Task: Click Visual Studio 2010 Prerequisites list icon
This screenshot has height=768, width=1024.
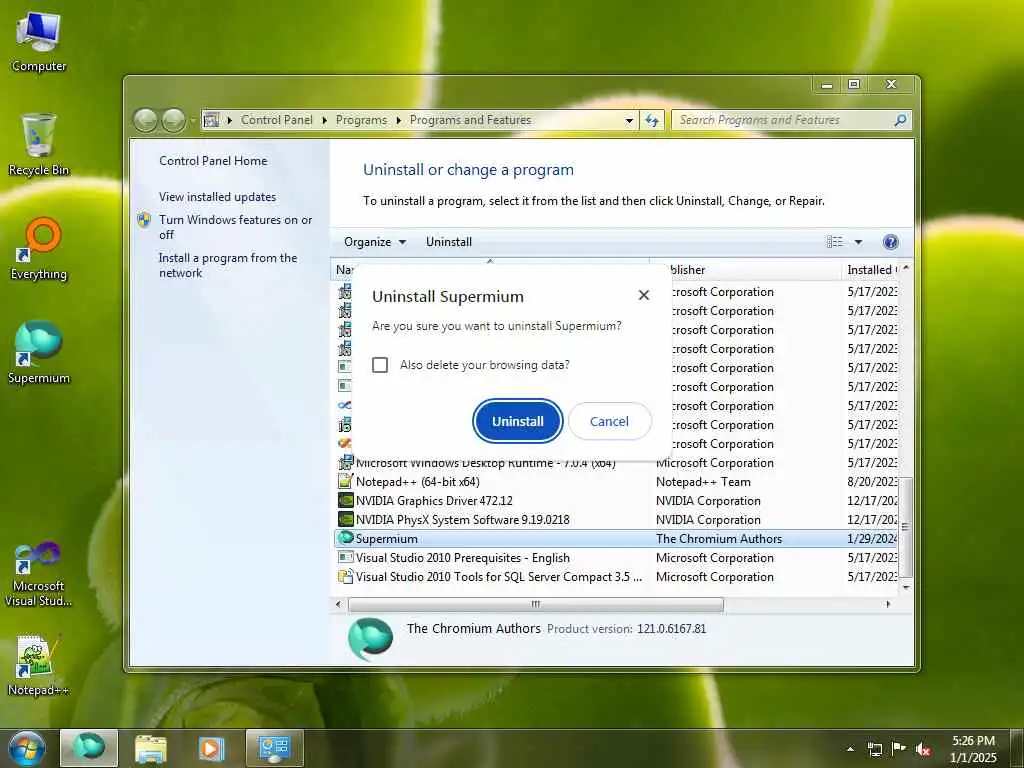Action: point(345,557)
